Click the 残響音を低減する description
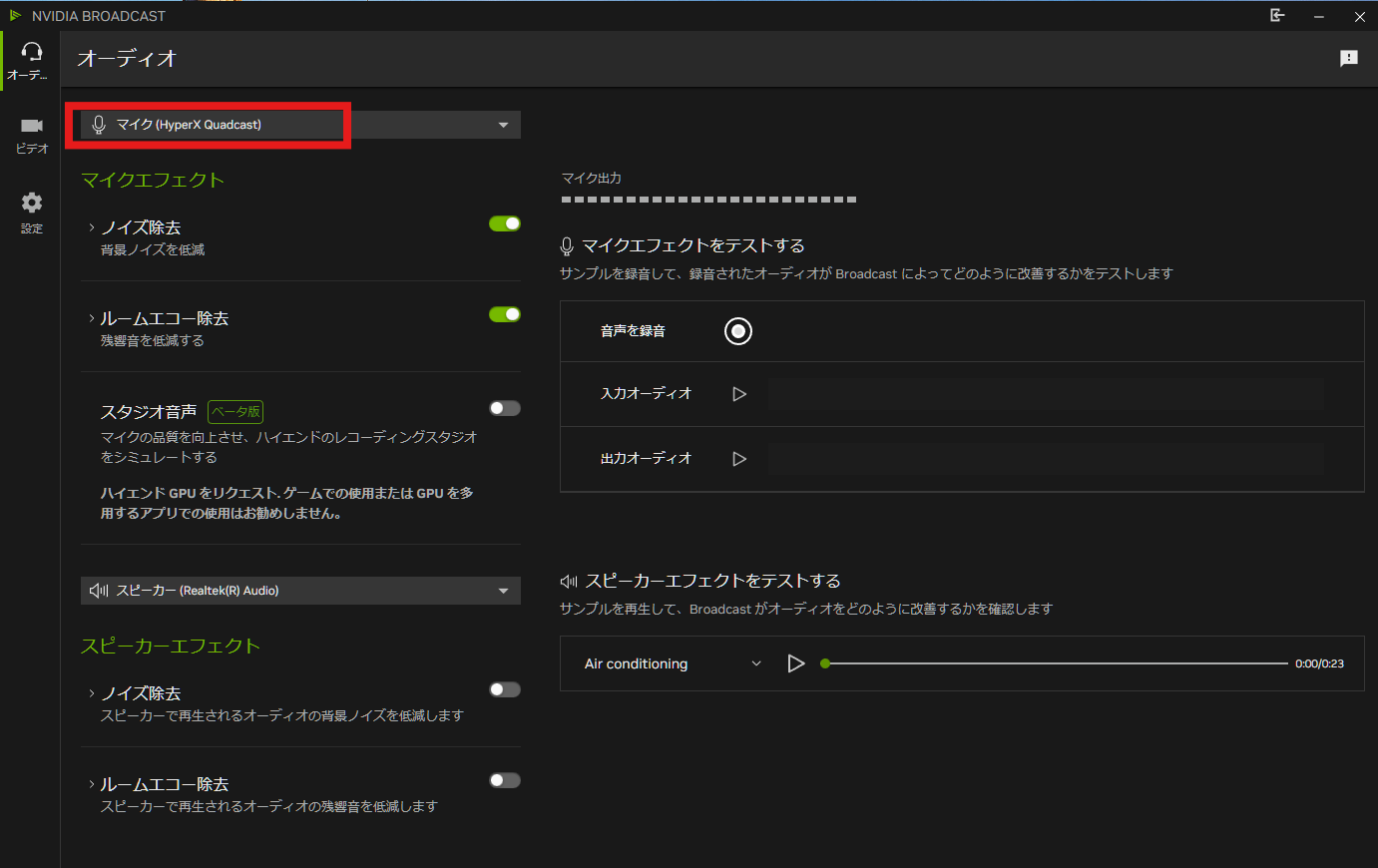 (153, 341)
